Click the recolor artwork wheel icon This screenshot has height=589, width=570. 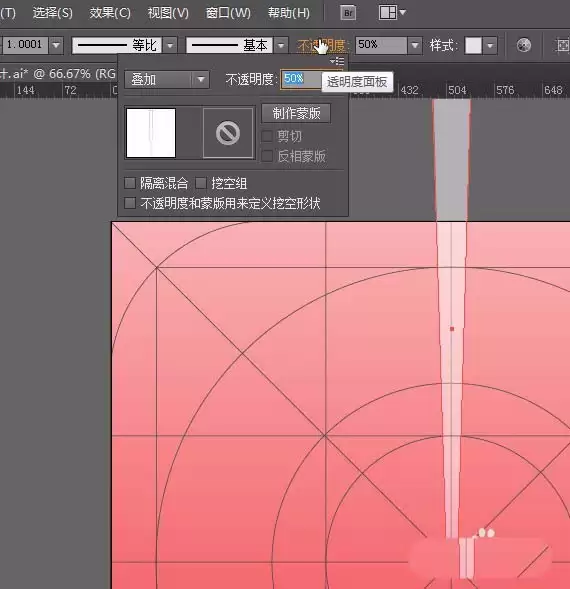[x=523, y=45]
